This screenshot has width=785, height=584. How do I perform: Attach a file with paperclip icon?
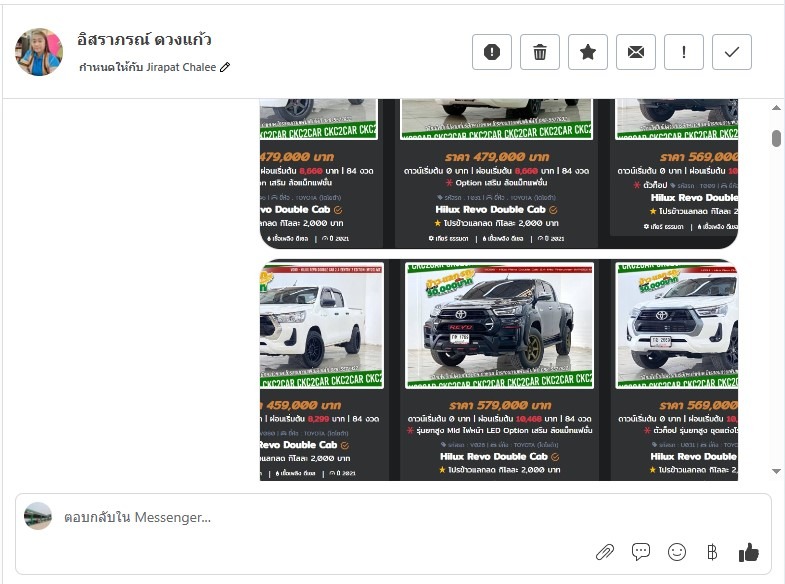[605, 552]
